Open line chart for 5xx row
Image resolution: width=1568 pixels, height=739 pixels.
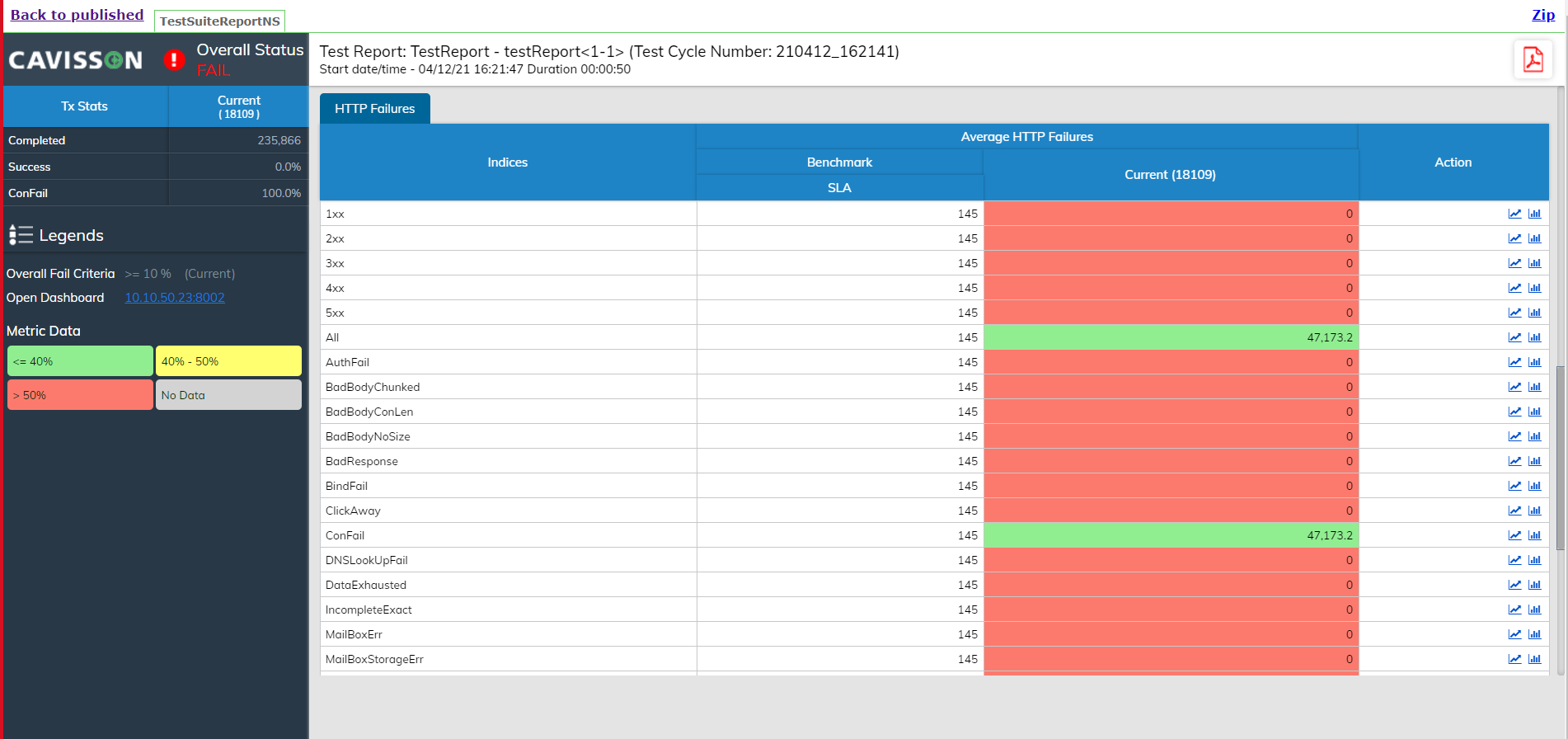pyautogui.click(x=1514, y=313)
